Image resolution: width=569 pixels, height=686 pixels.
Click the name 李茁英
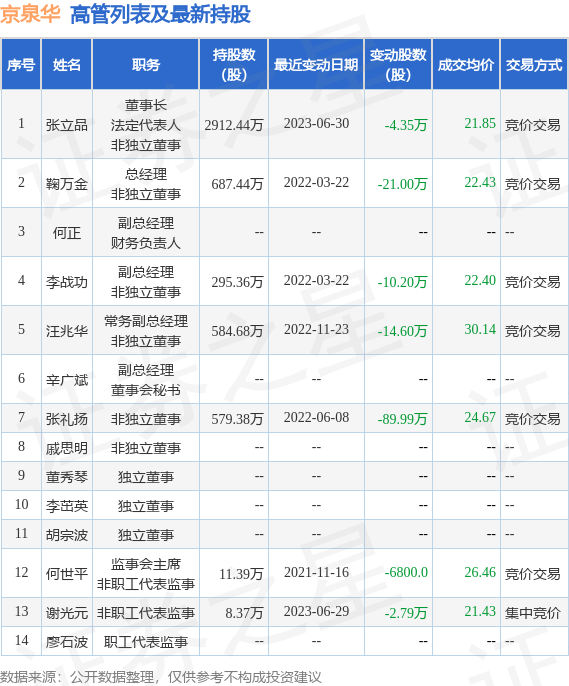click(66, 506)
